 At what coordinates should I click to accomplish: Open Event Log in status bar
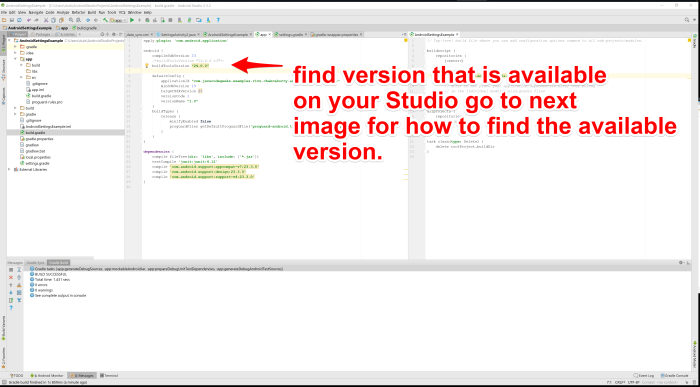(x=644, y=376)
